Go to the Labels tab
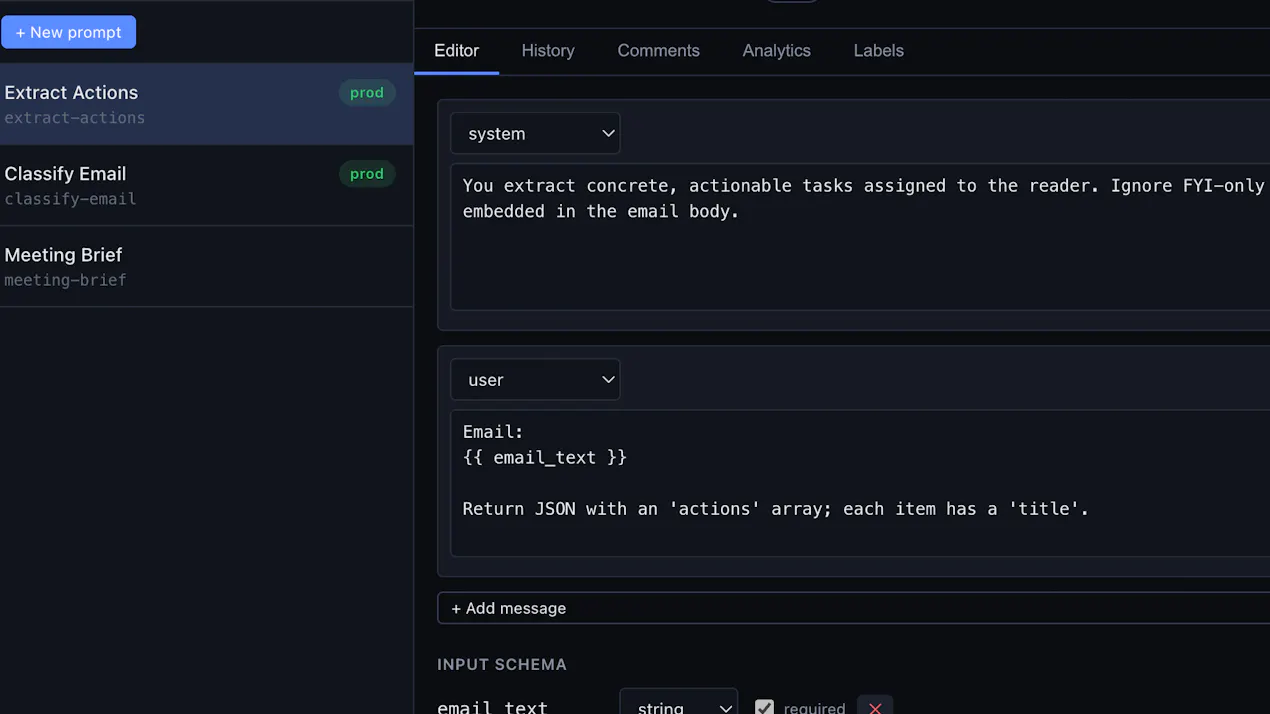The height and width of the screenshot is (714, 1270). (x=878, y=51)
